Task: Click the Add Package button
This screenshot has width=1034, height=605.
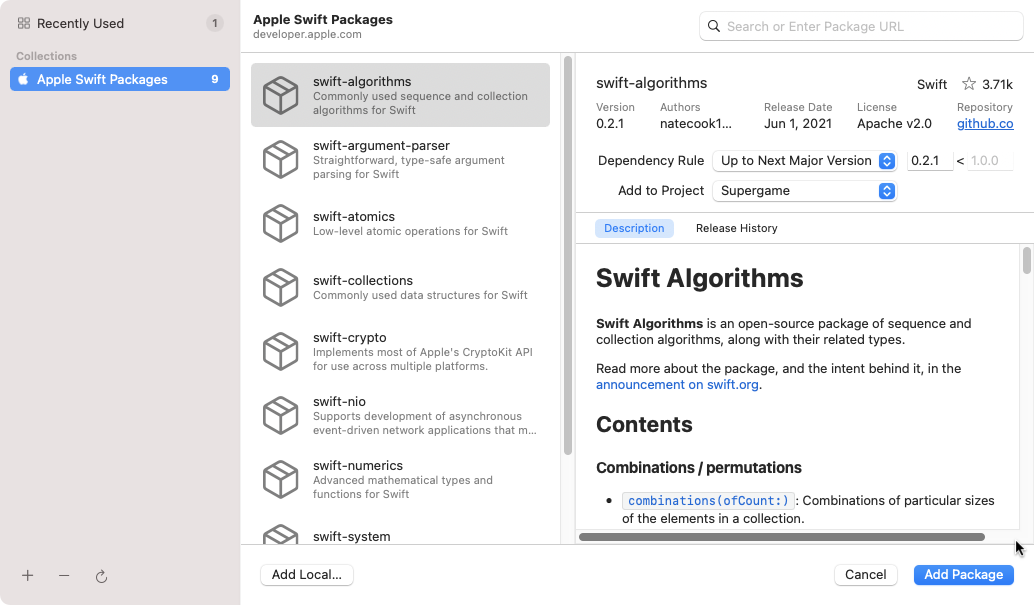Action: click(x=963, y=574)
